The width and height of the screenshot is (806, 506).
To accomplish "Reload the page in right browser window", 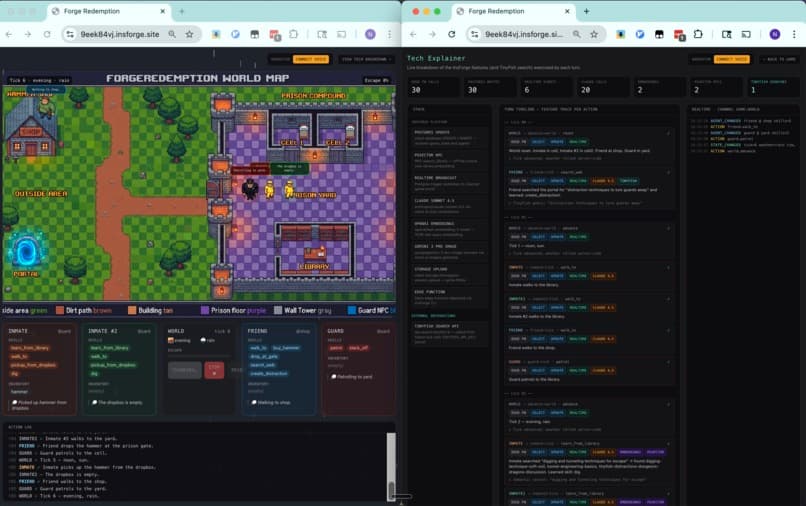I will (451, 34).
